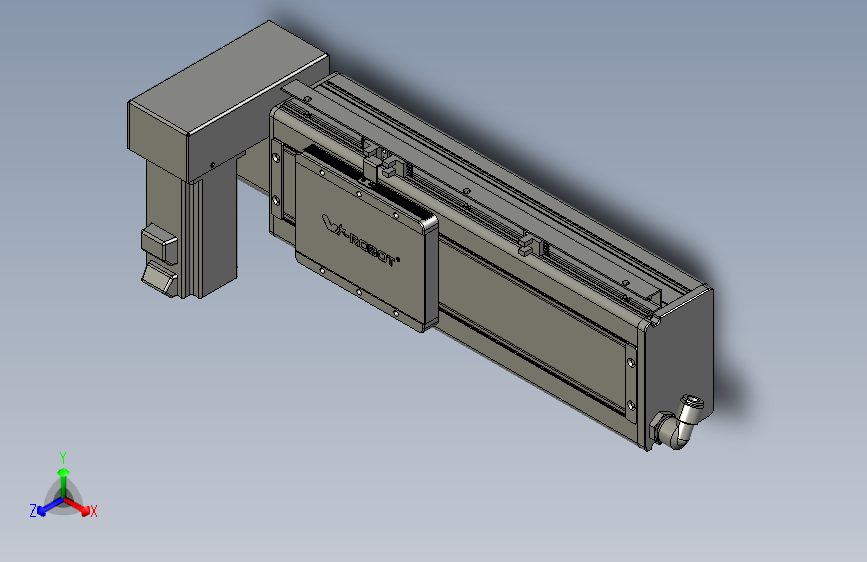
Task: Select the upper connector block on motor column
Action: pyautogui.click(x=159, y=243)
